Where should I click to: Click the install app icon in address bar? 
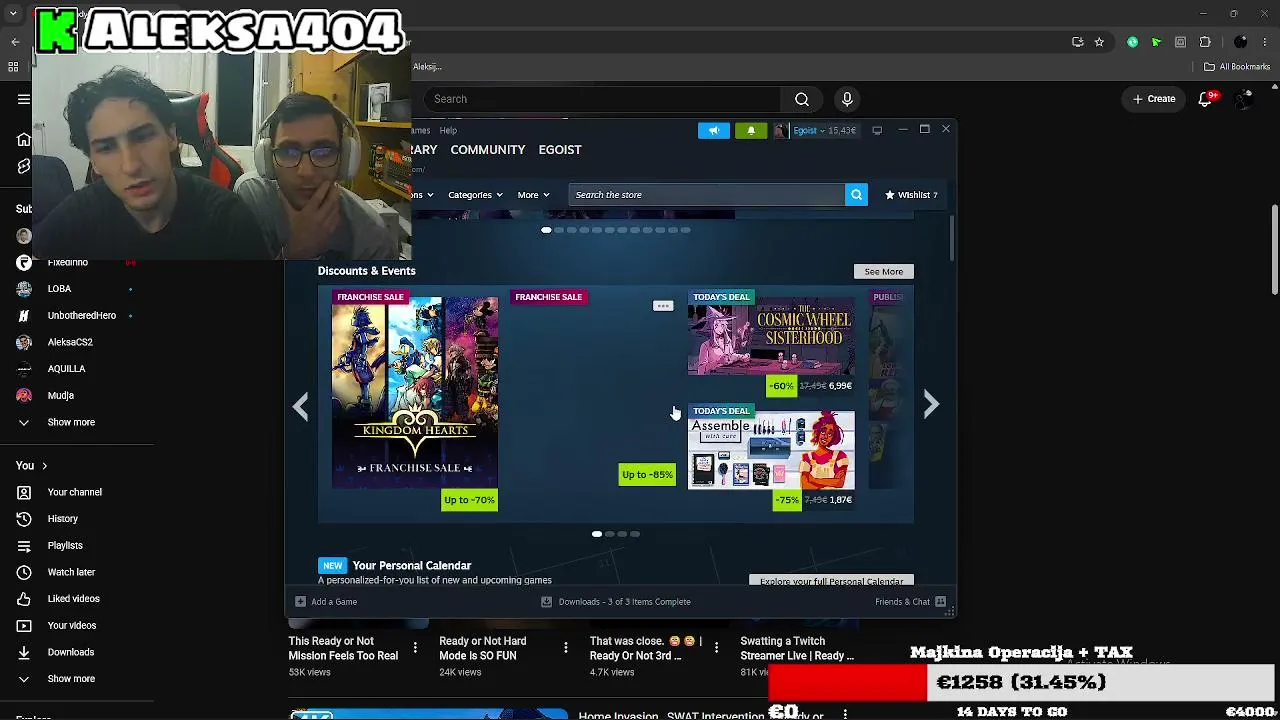[1077, 42]
